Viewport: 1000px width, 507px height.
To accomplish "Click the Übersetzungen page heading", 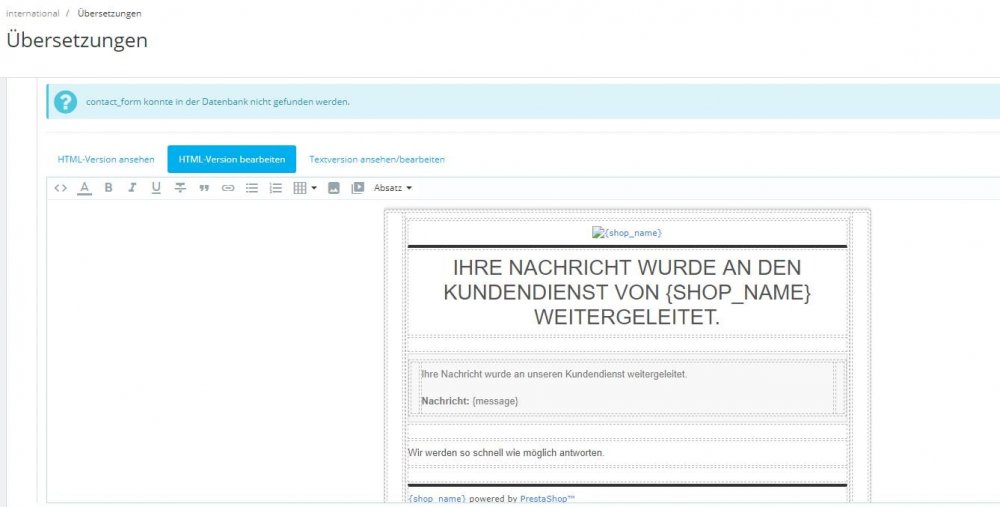I will pos(77,40).
